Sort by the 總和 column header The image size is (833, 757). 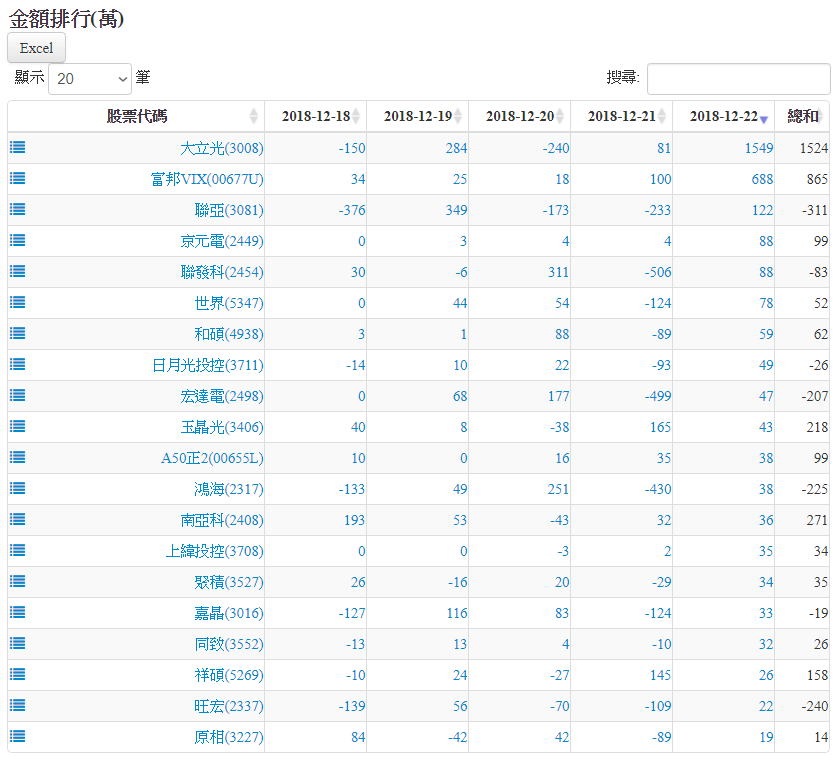(802, 117)
